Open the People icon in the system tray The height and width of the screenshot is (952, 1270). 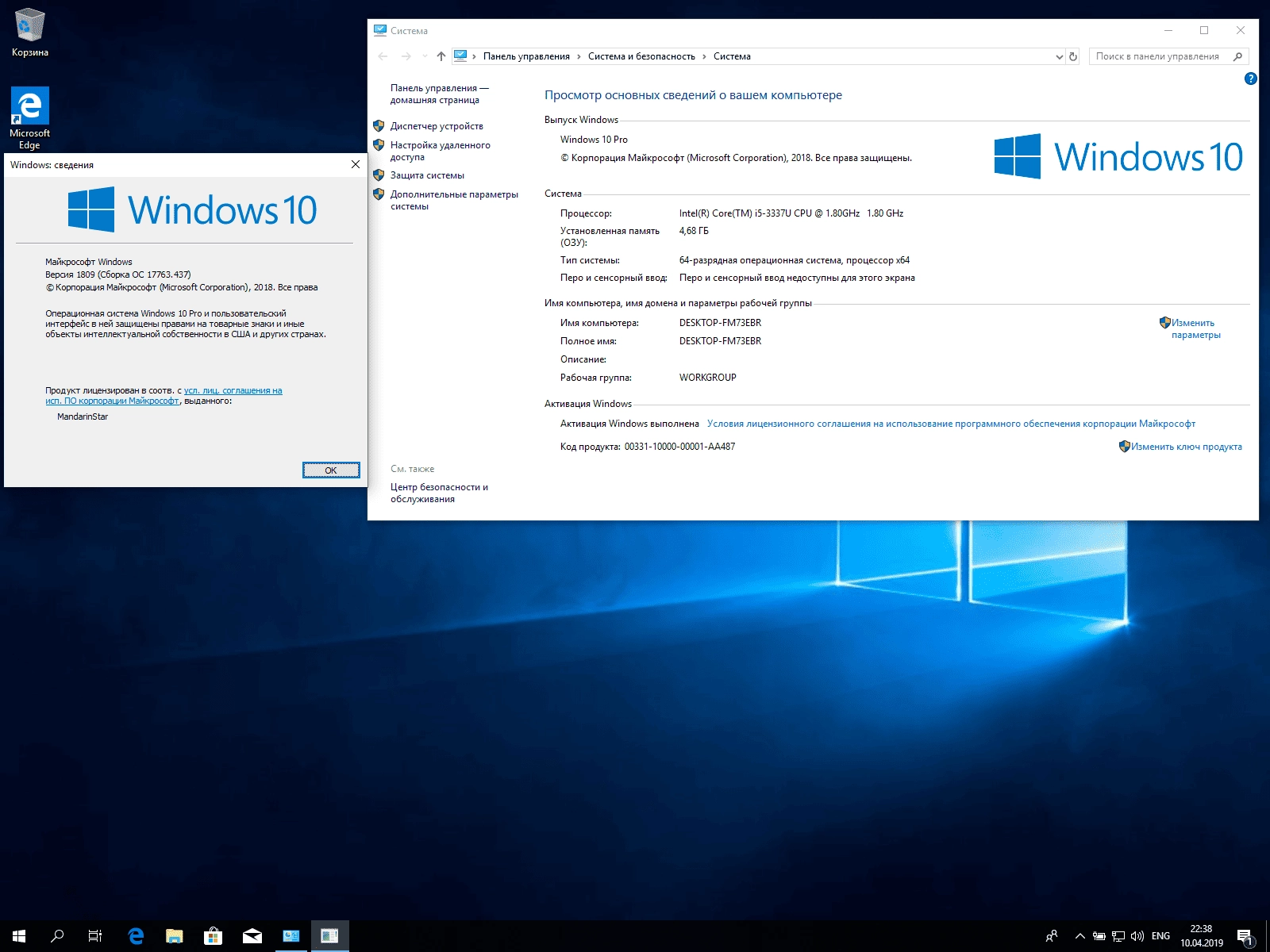pos(1052,936)
